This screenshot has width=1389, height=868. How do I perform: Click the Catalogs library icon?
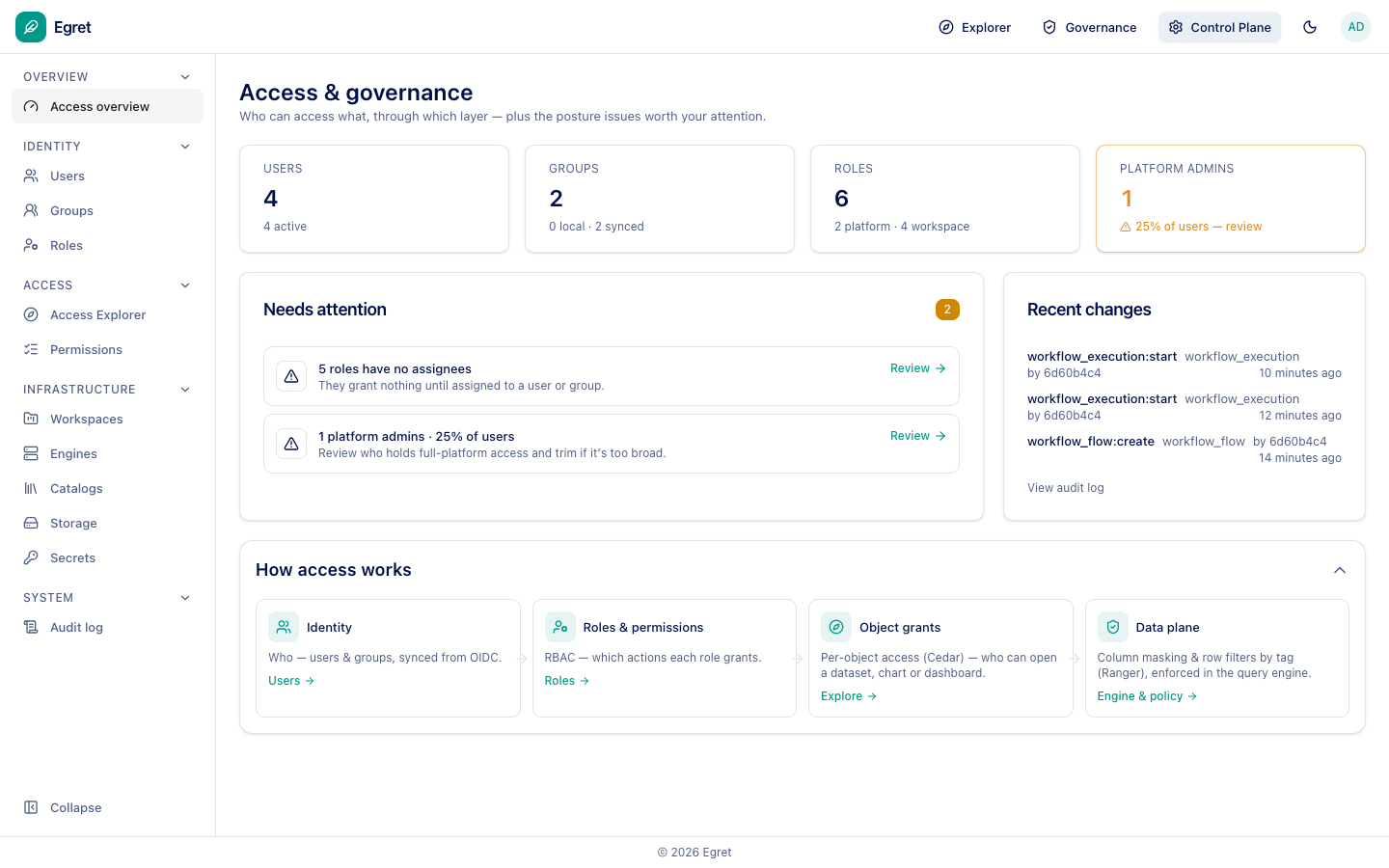31,488
